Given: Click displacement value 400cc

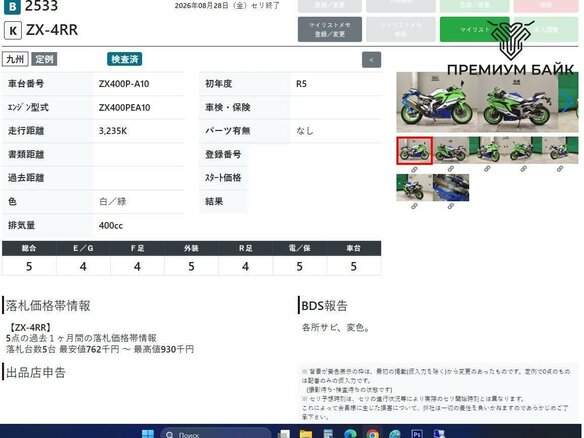Looking at the screenshot, I should click(x=111, y=225).
